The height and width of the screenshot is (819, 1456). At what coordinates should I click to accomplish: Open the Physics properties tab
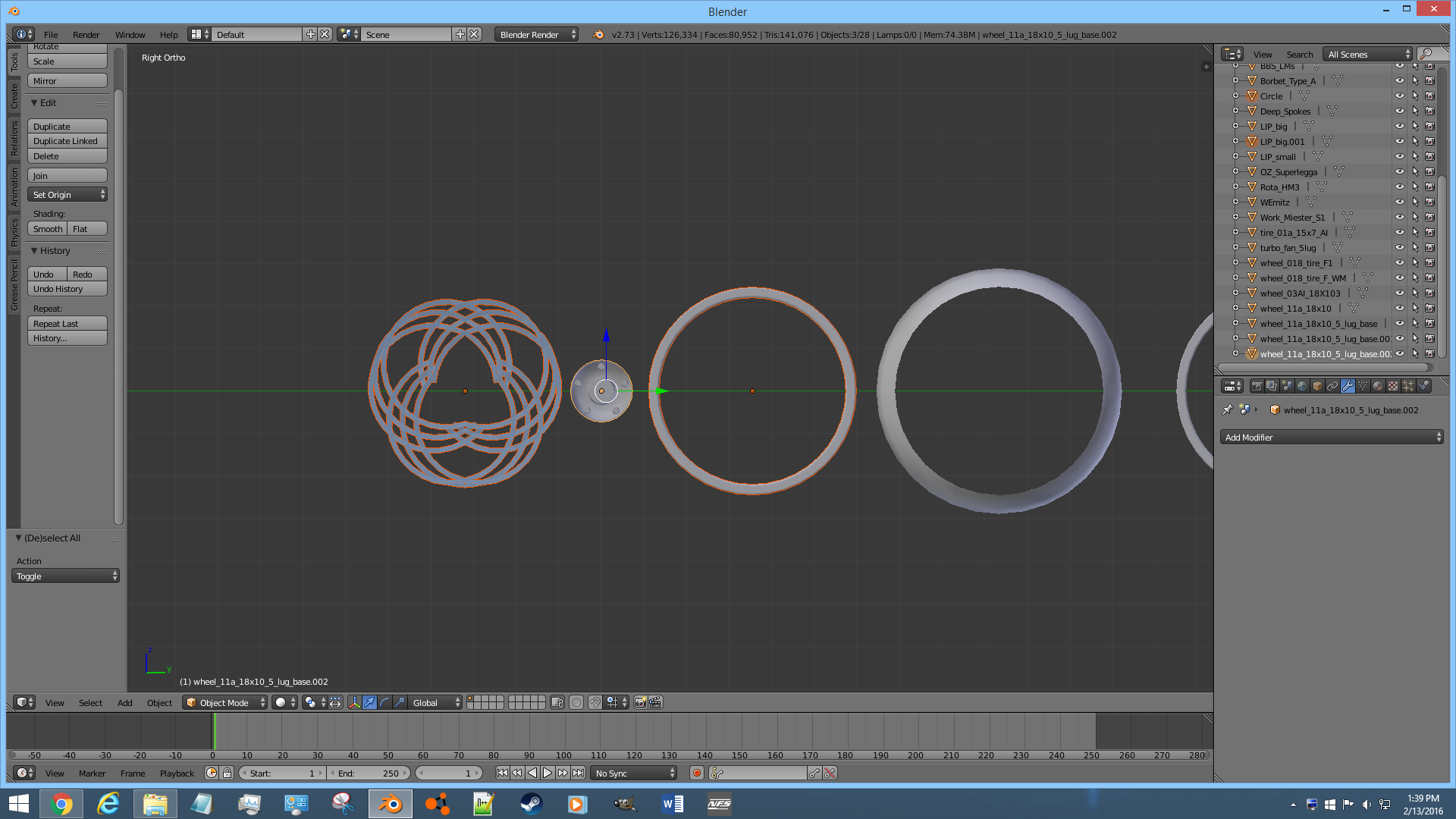point(1424,386)
